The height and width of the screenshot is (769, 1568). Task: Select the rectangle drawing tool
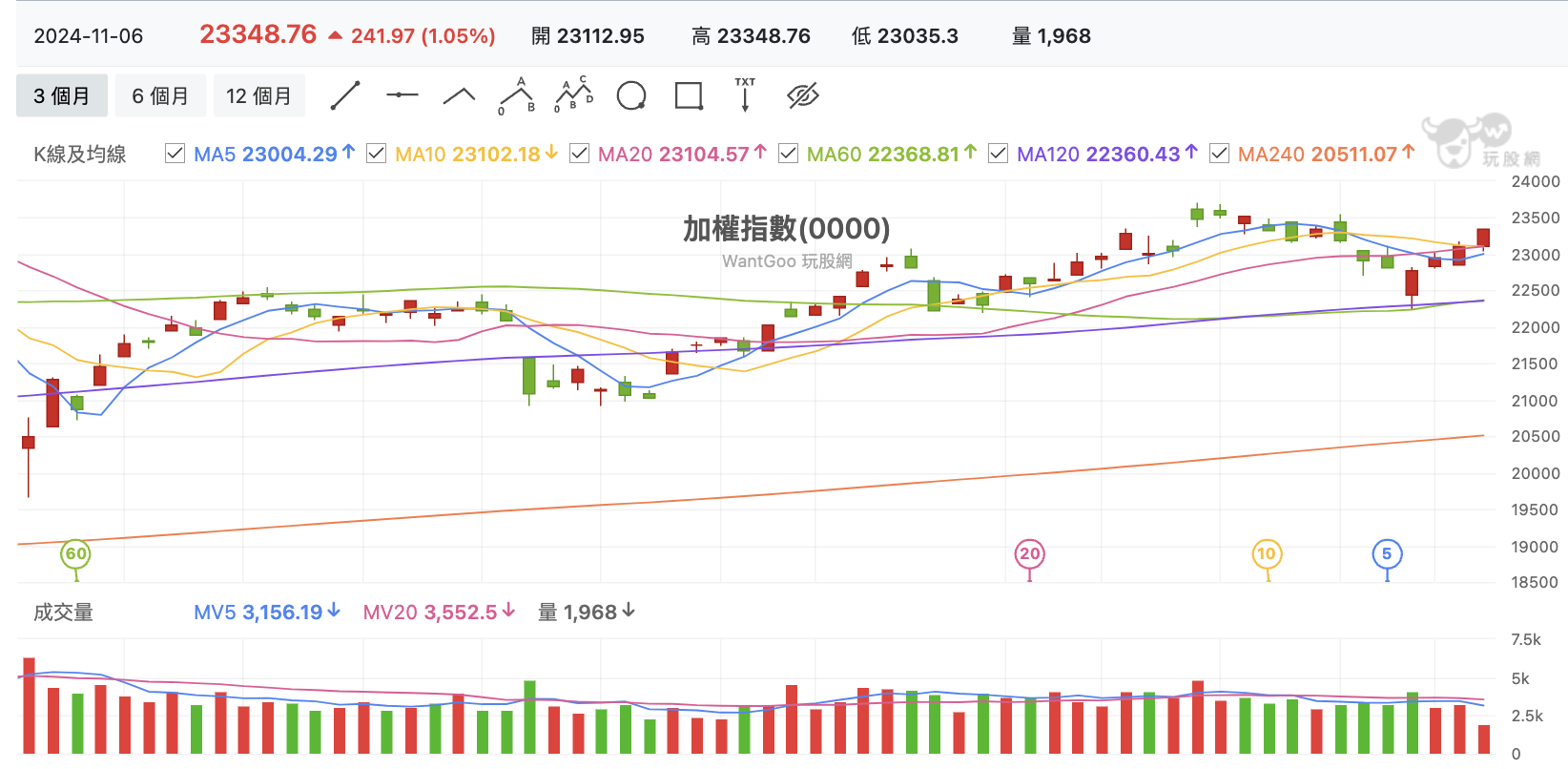point(689,95)
